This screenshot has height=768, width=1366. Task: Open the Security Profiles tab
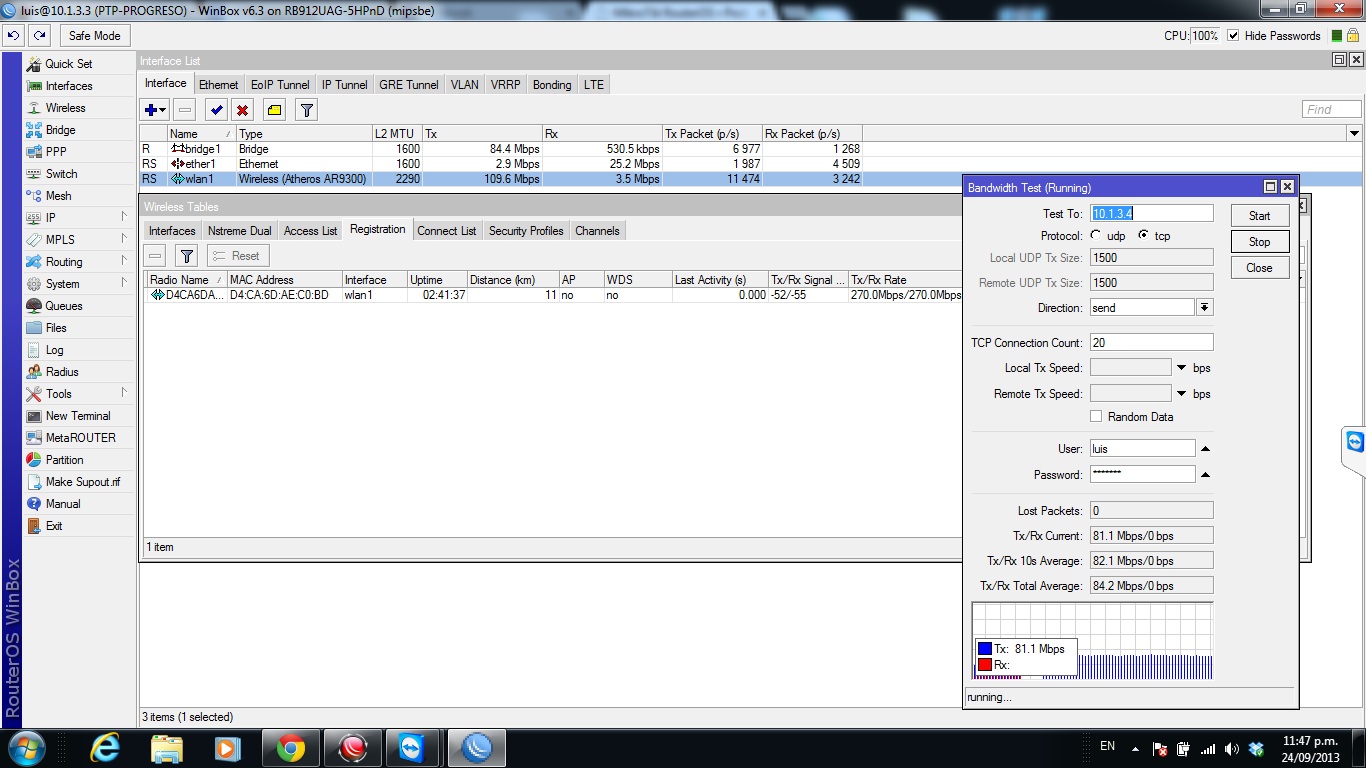tap(526, 231)
